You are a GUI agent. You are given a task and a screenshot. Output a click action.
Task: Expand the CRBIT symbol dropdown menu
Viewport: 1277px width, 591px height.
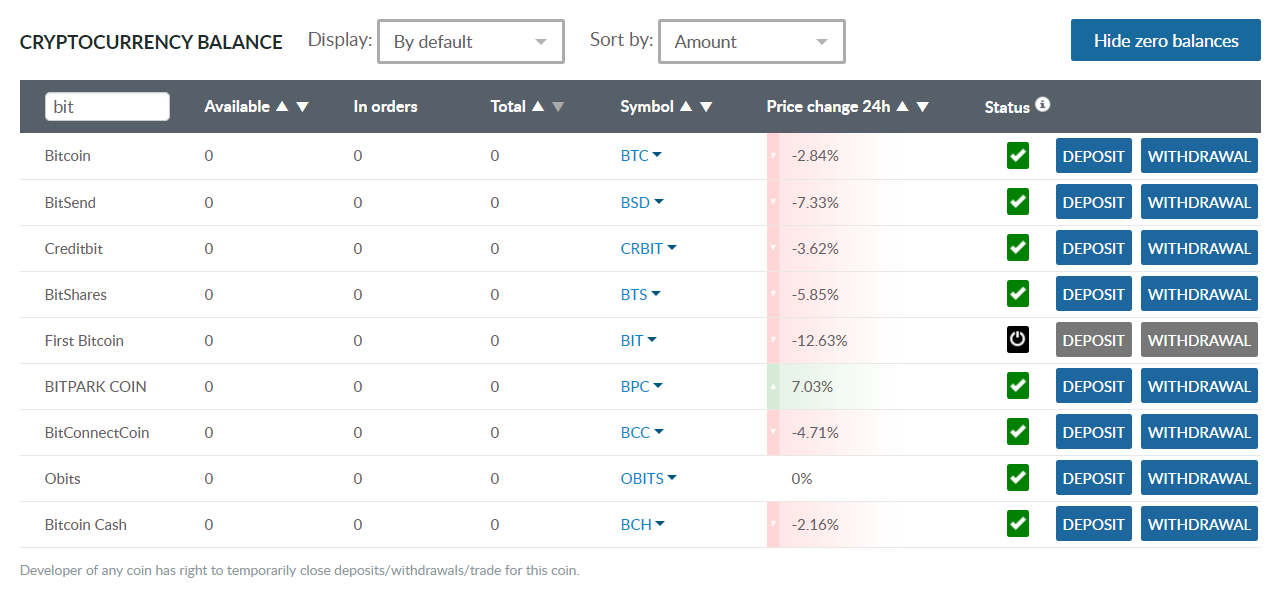(648, 248)
